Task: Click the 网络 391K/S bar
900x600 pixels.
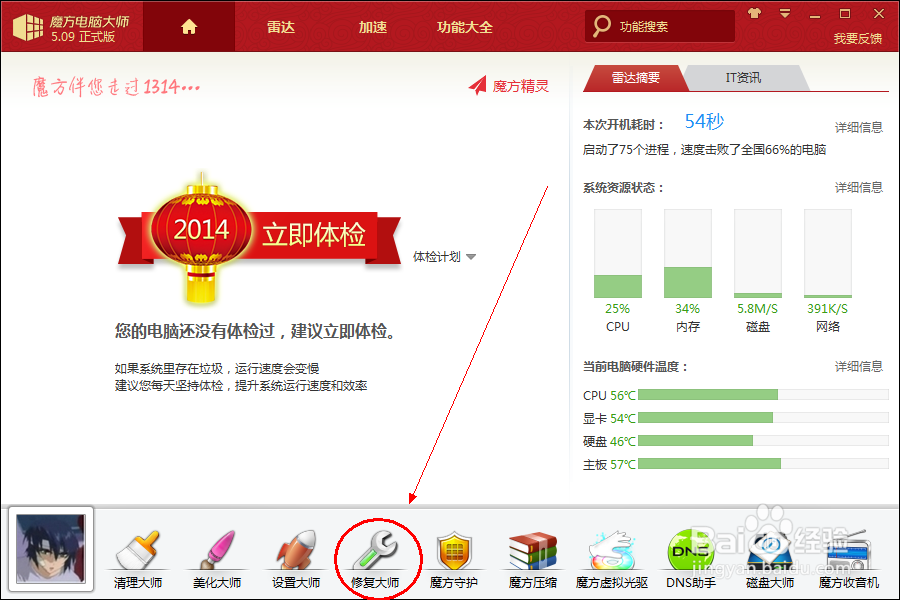Action: pos(828,253)
